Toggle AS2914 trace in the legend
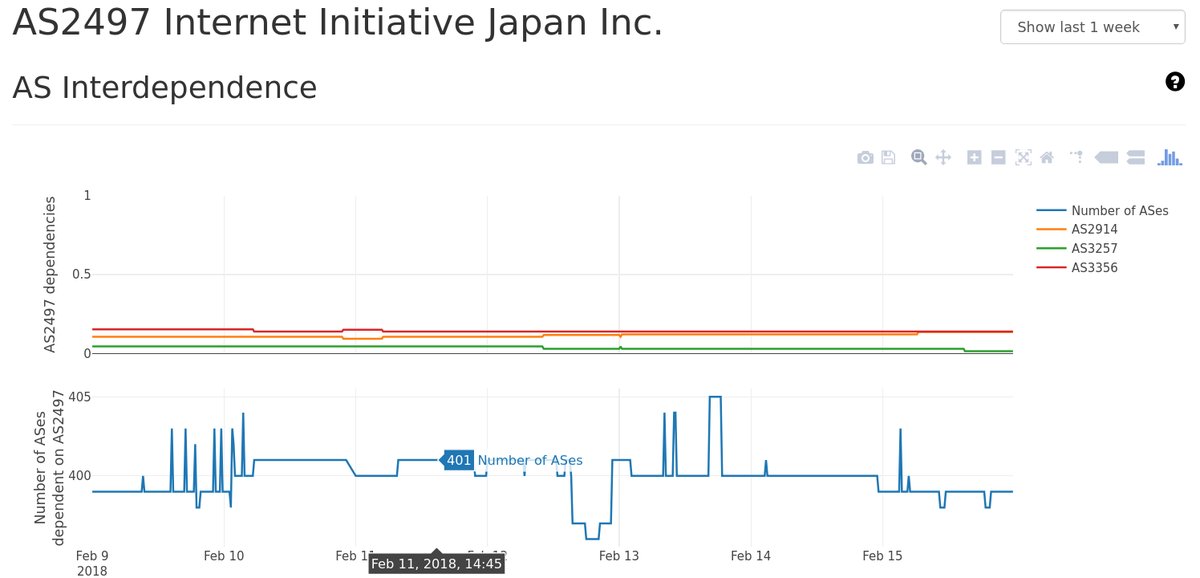 pyautogui.click(x=1092, y=229)
